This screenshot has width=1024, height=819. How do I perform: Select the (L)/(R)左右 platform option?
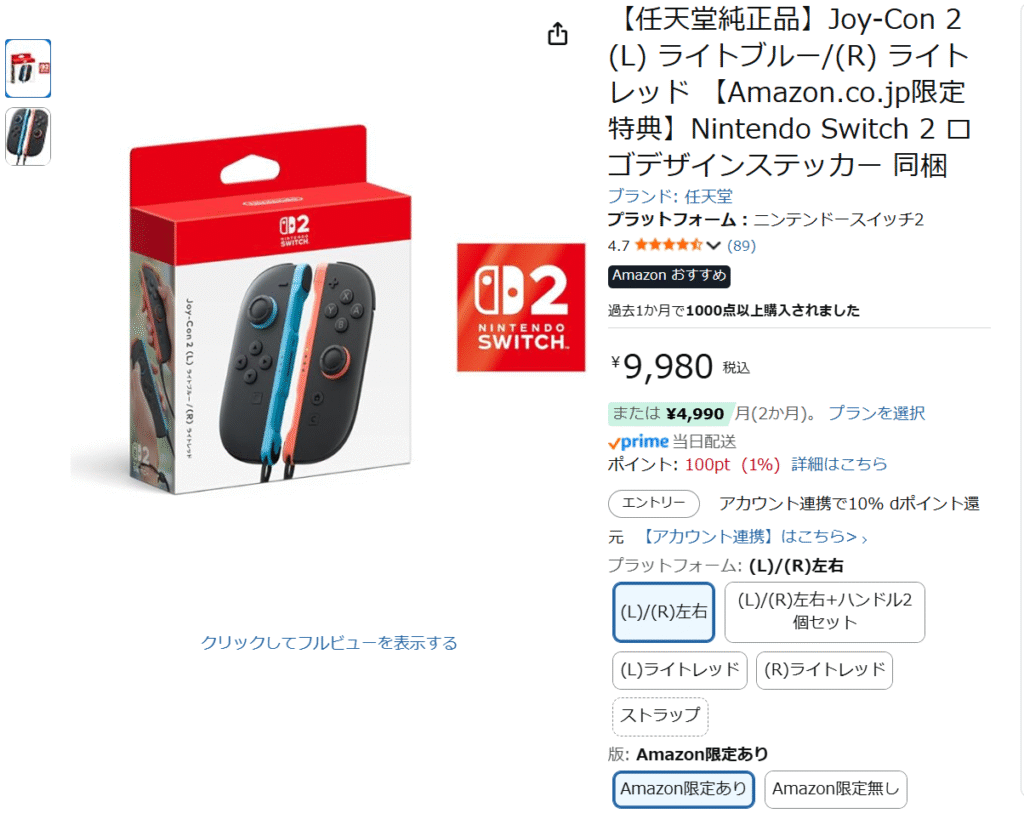click(664, 613)
